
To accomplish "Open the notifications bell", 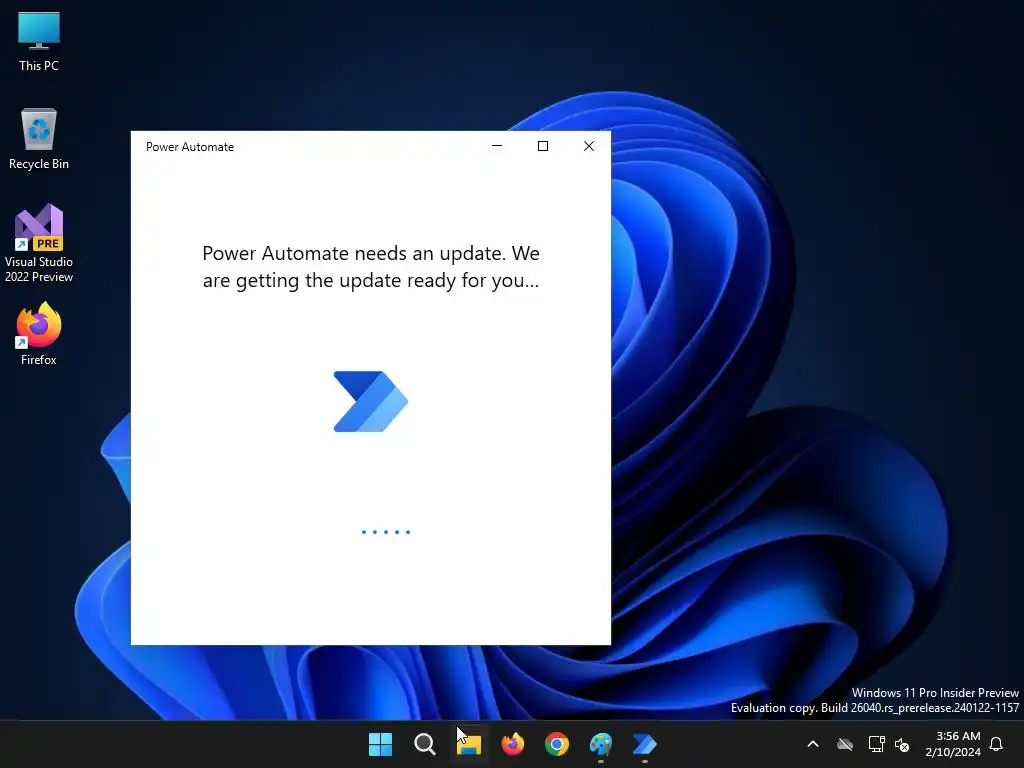I will point(996,744).
